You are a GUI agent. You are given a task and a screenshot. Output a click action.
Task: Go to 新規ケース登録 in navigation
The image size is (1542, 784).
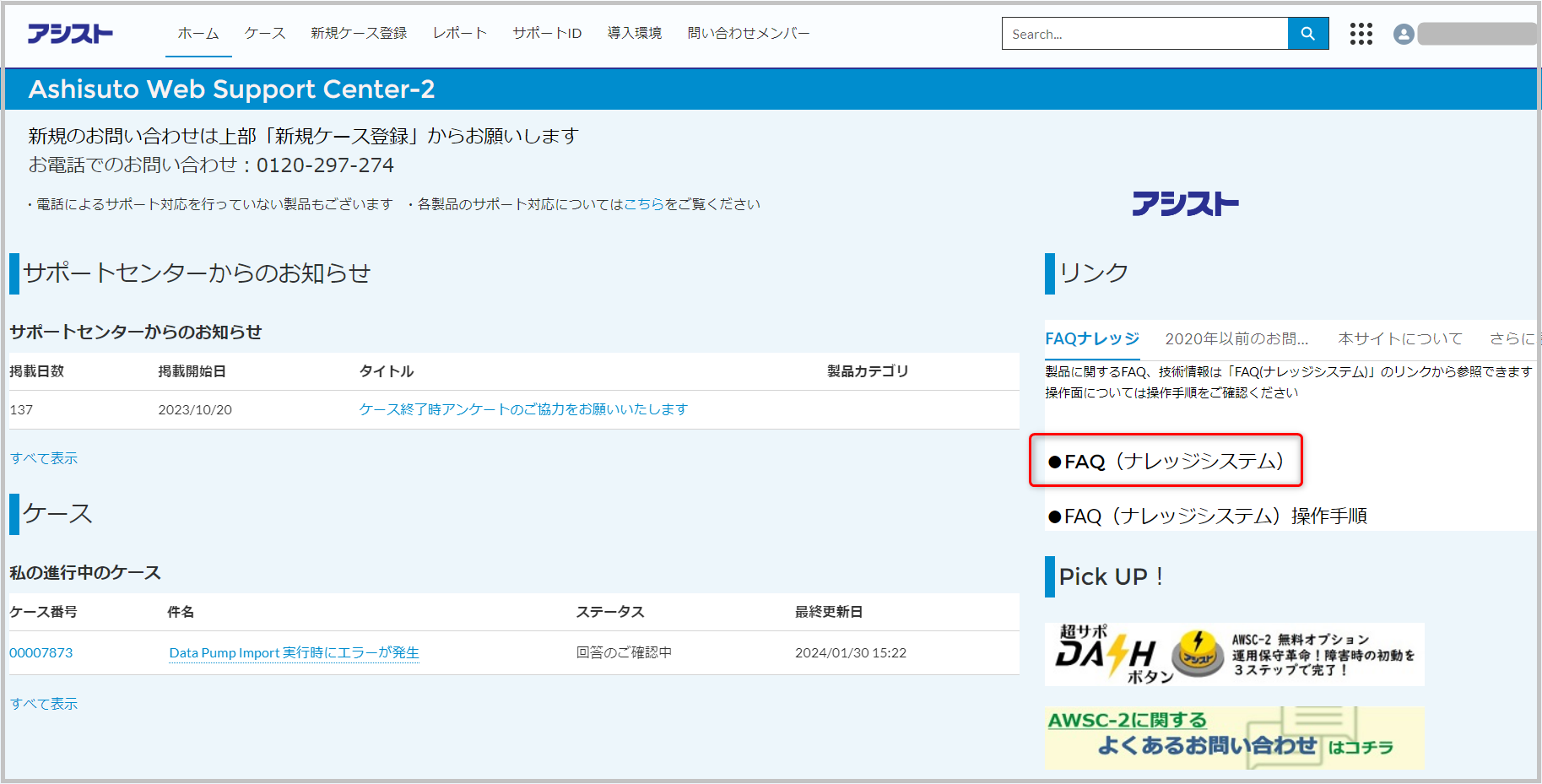coord(359,34)
